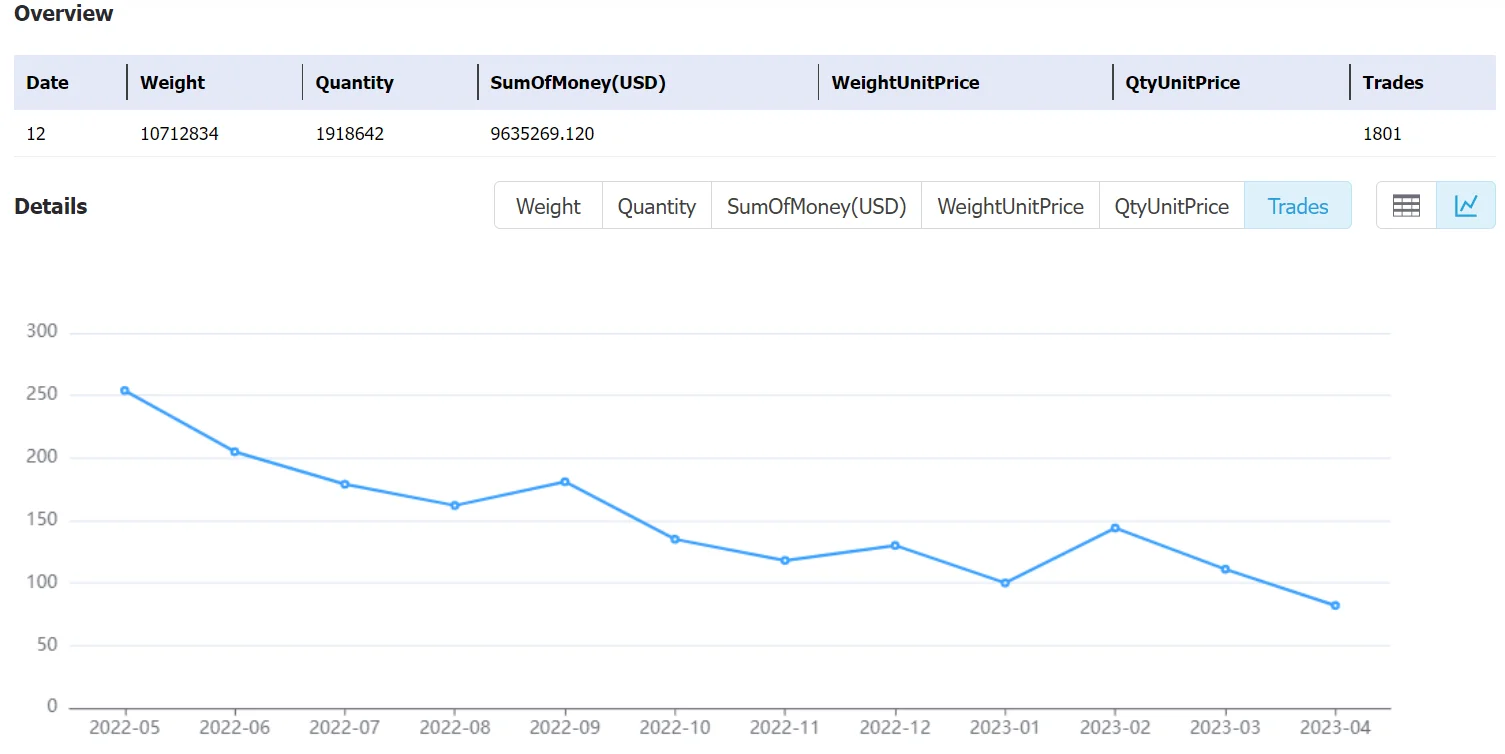Click the 2023-02 data point on chart
The image size is (1505, 754).
[1115, 528]
